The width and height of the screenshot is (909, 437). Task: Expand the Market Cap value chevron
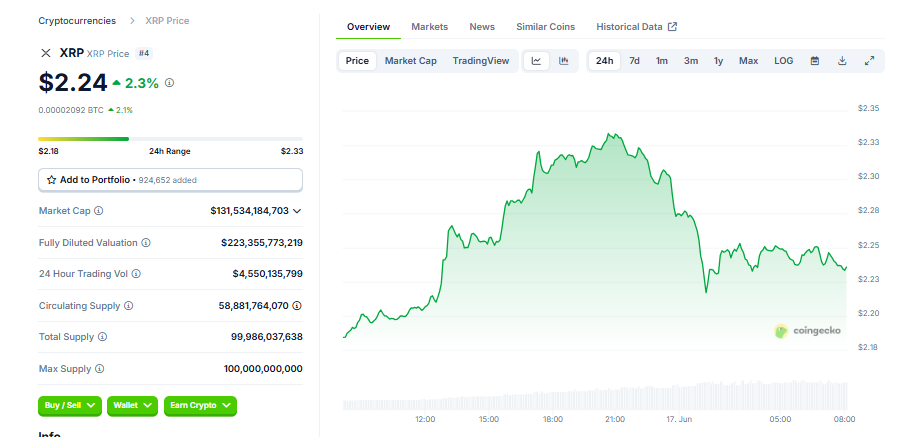297,211
